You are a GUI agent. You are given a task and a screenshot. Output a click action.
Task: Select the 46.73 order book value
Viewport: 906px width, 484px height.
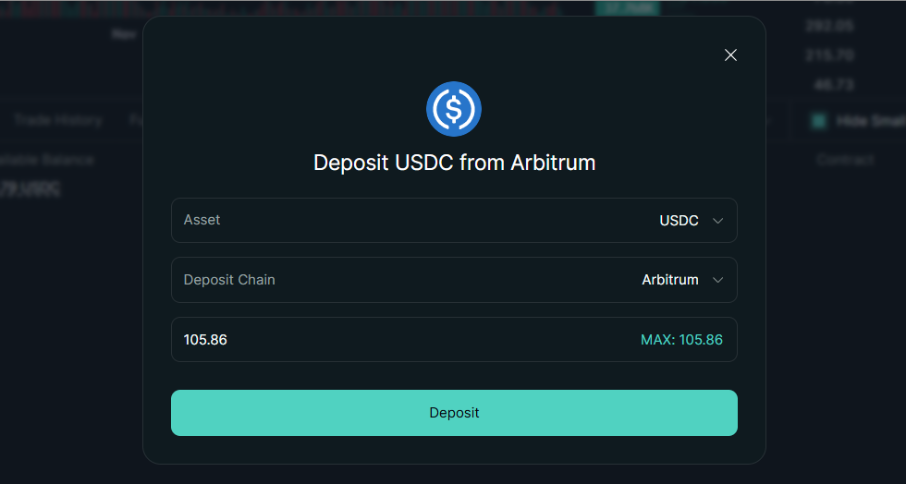[833, 85]
